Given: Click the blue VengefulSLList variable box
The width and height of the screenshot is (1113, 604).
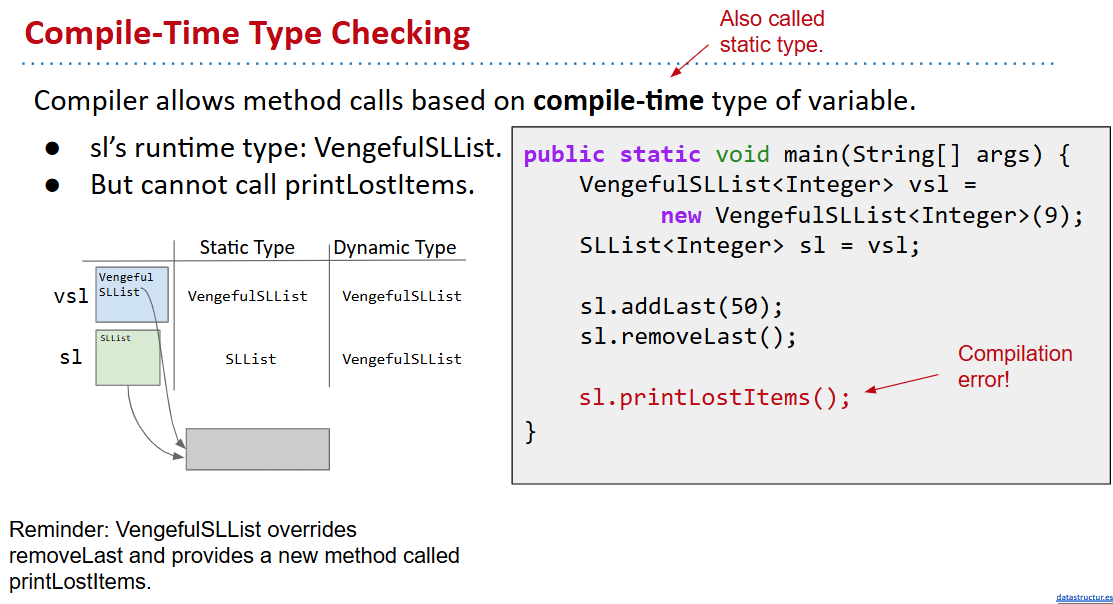Looking at the screenshot, I should pos(132,294).
